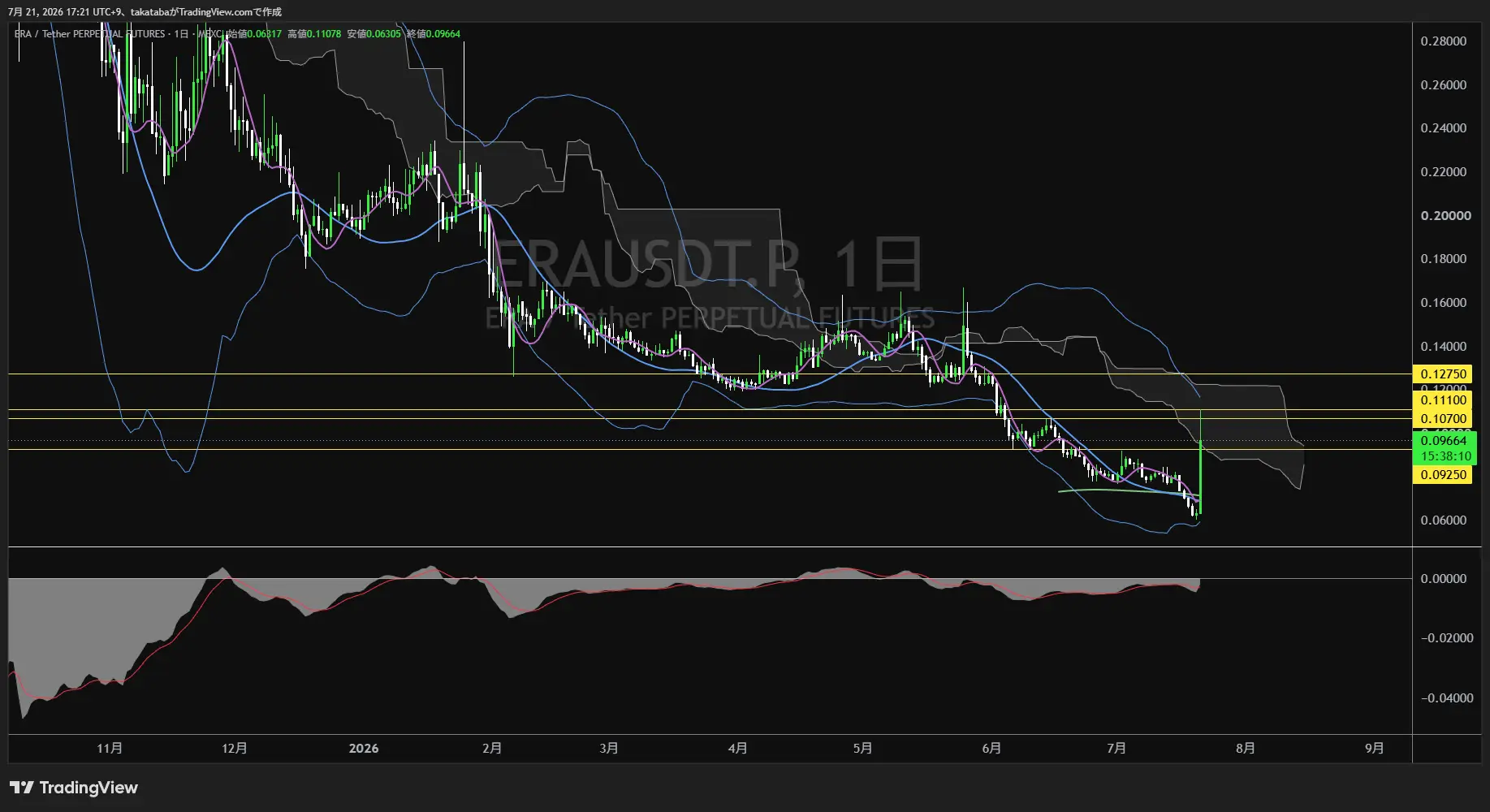Click the −0.04000 indicator axis label
Viewport: 1490px width, 812px height.
(x=1446, y=698)
